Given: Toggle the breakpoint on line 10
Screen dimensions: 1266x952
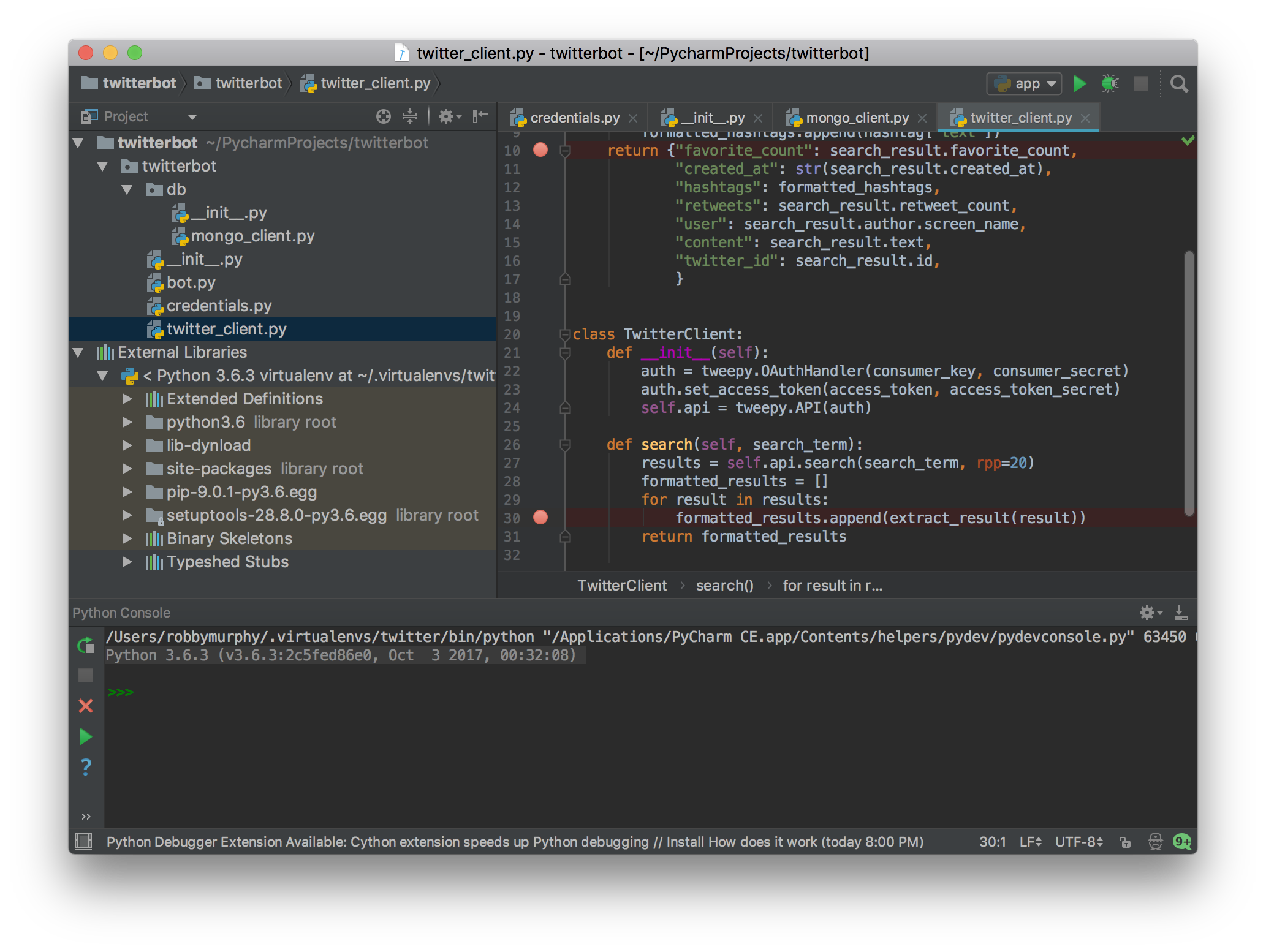Looking at the screenshot, I should [540, 150].
